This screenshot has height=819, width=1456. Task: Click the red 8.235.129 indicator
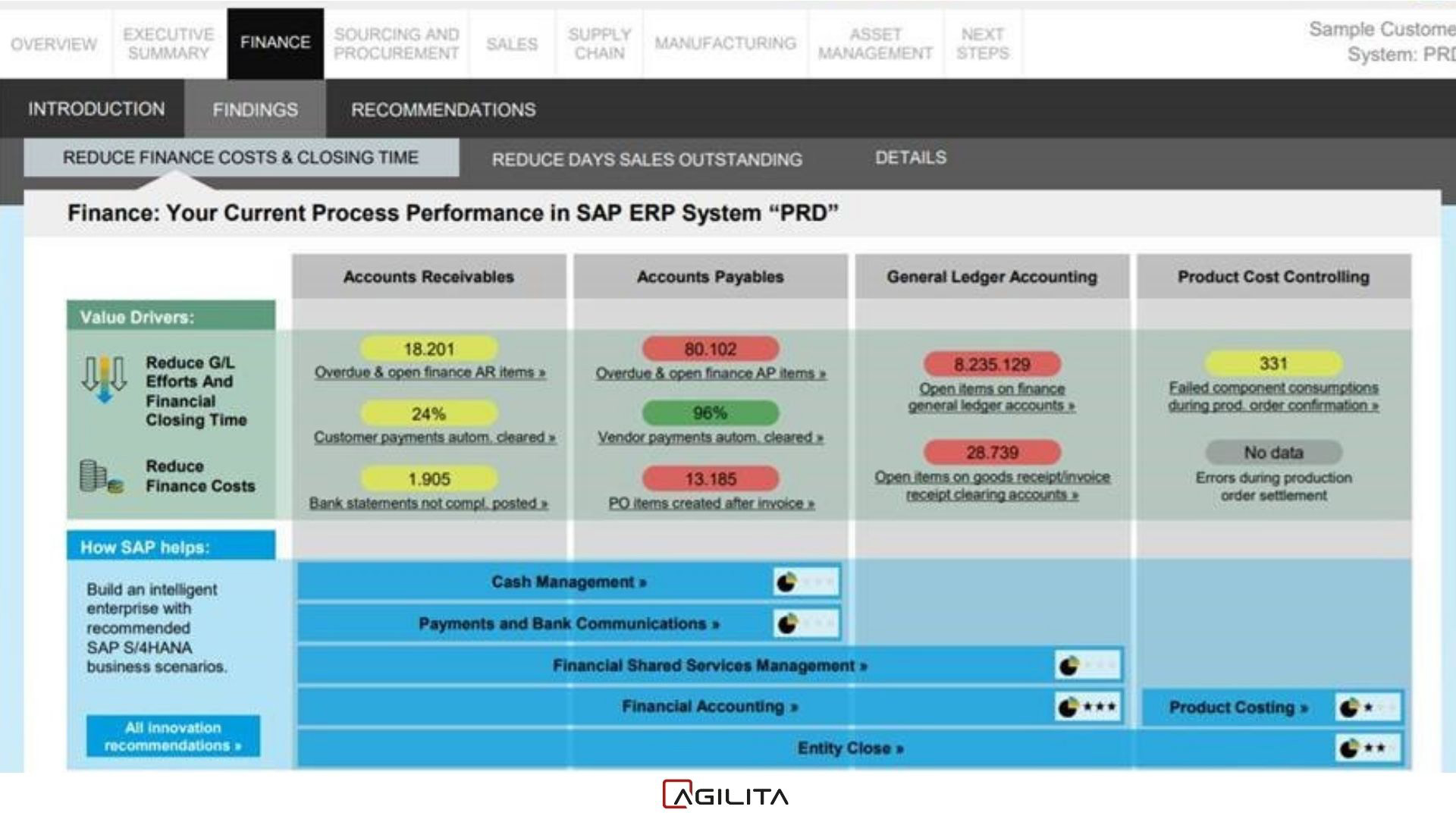(992, 364)
